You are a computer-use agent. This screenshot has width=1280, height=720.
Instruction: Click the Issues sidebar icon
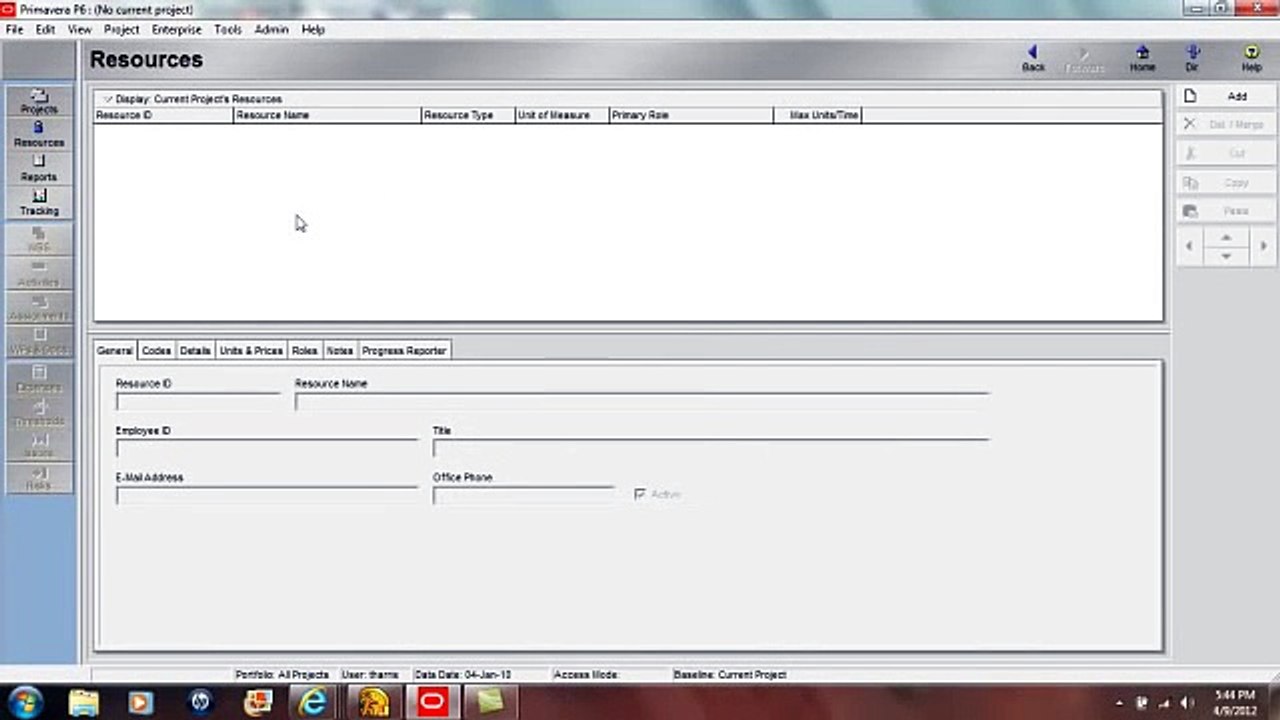[39, 446]
